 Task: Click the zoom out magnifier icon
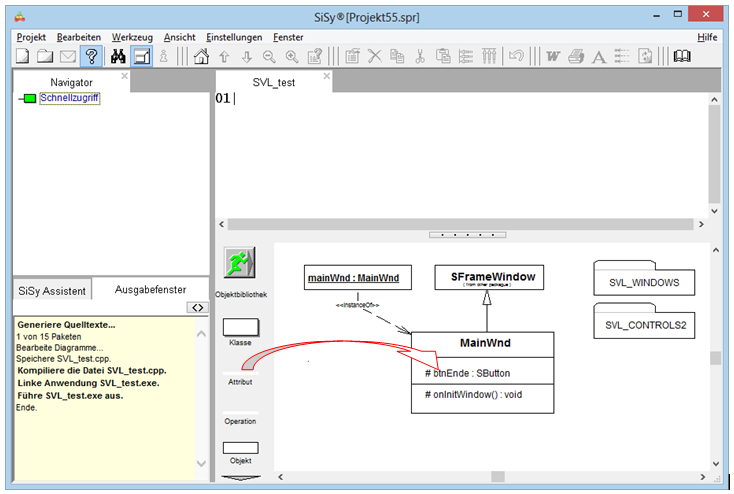(269, 57)
